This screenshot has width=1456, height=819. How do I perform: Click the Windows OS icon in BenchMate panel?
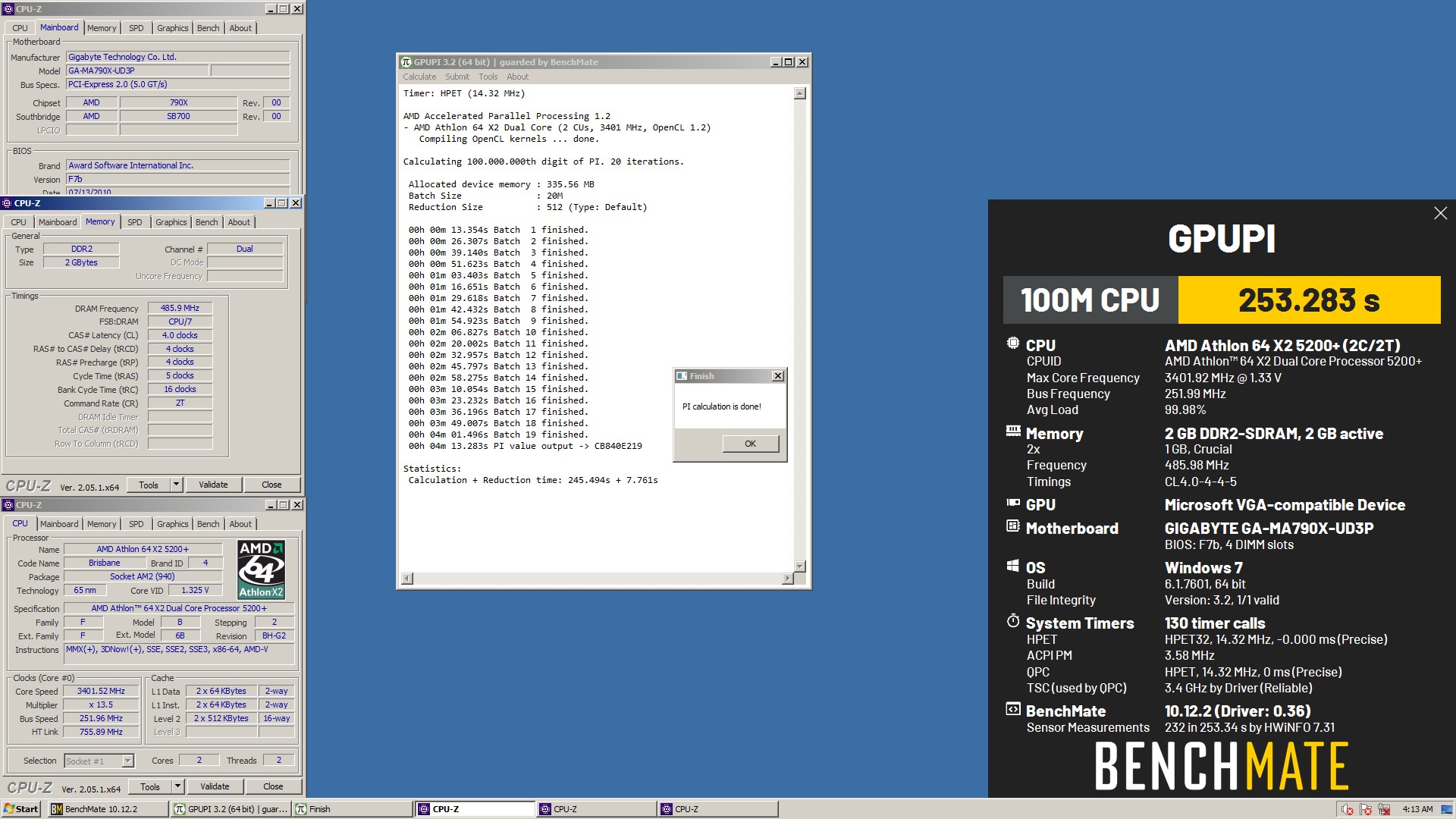point(1013,566)
